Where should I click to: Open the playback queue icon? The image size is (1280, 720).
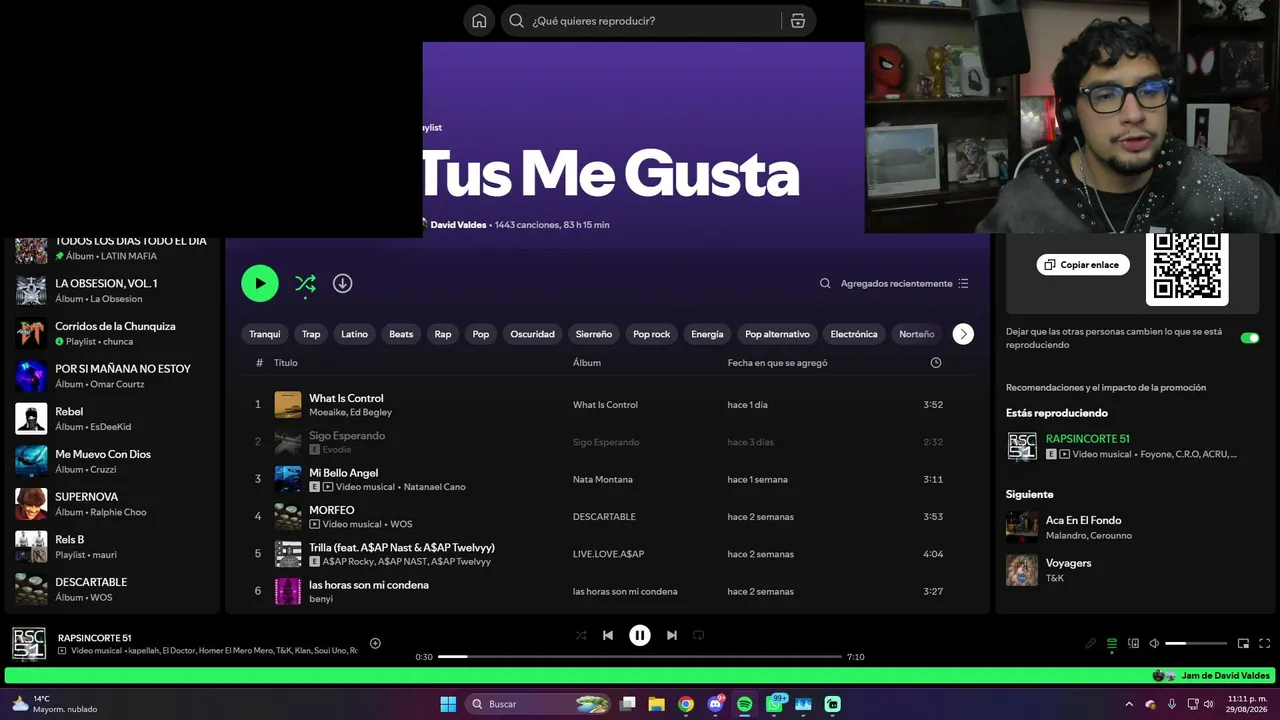tap(1111, 644)
